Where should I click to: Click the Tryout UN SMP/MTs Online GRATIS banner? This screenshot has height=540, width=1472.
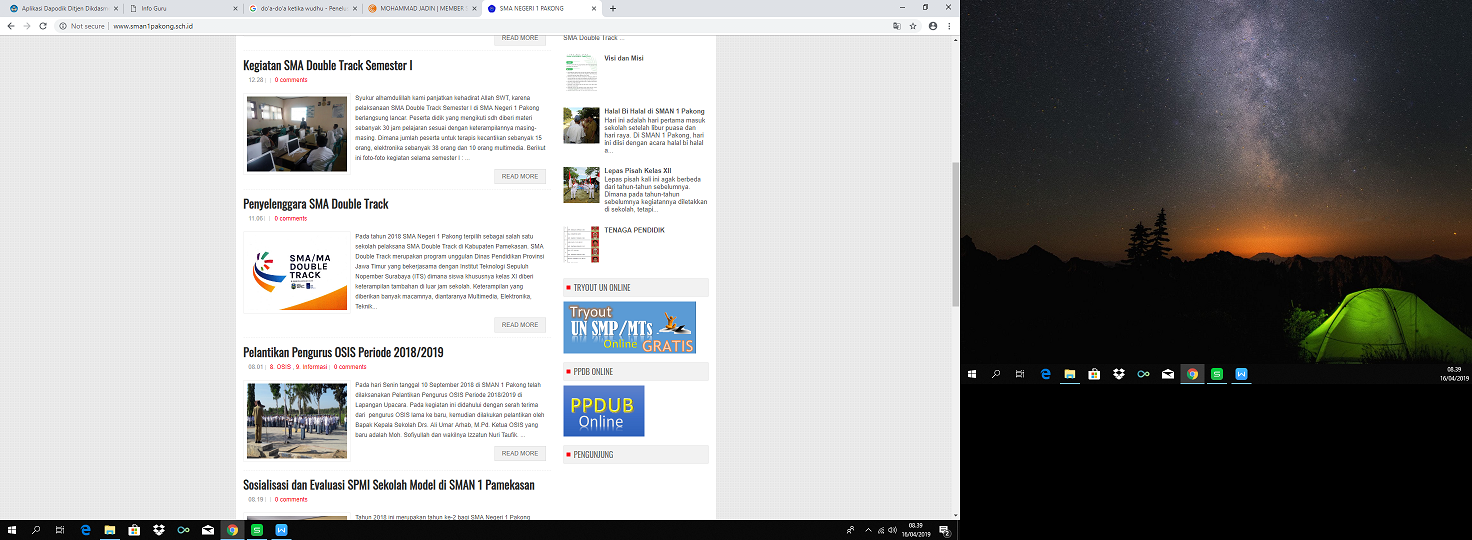629,327
